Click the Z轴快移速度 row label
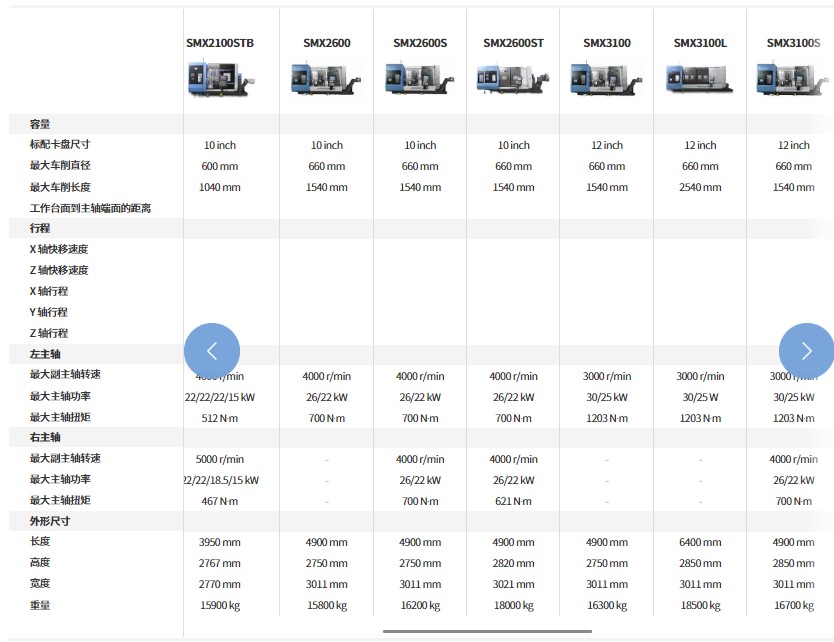Image resolution: width=834 pixels, height=642 pixels. coord(59,270)
